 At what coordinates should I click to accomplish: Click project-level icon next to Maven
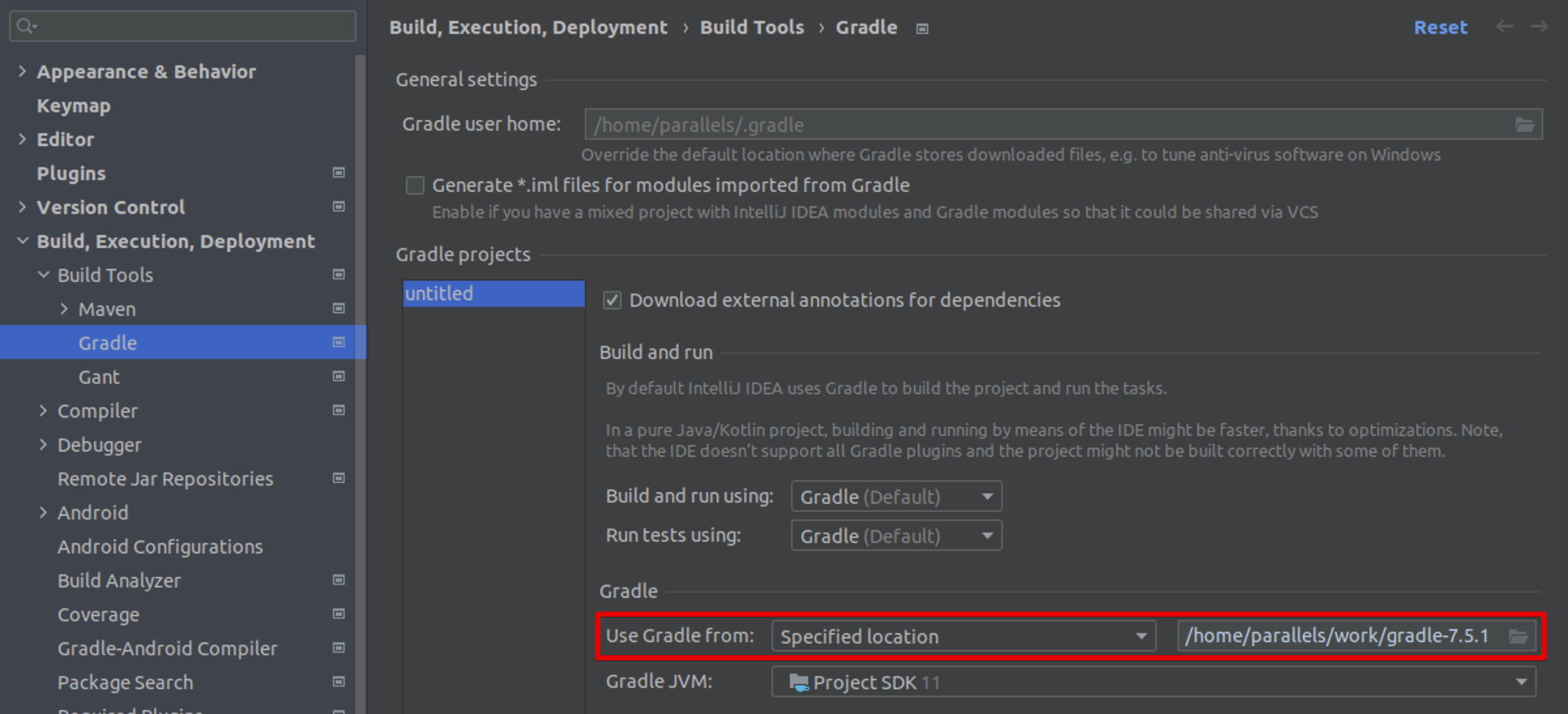338,309
